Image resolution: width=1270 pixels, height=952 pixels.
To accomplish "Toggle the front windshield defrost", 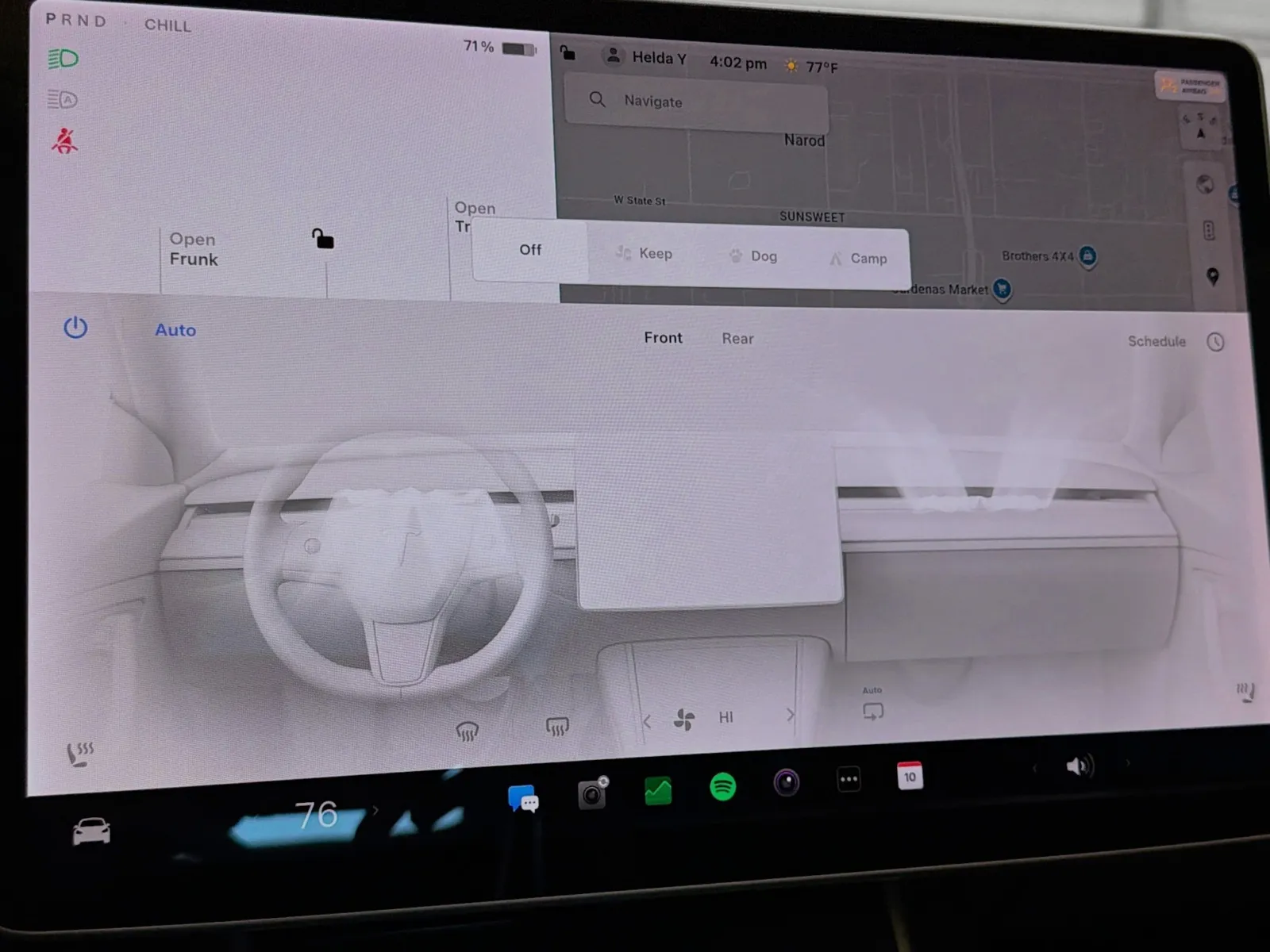I will point(468,730).
